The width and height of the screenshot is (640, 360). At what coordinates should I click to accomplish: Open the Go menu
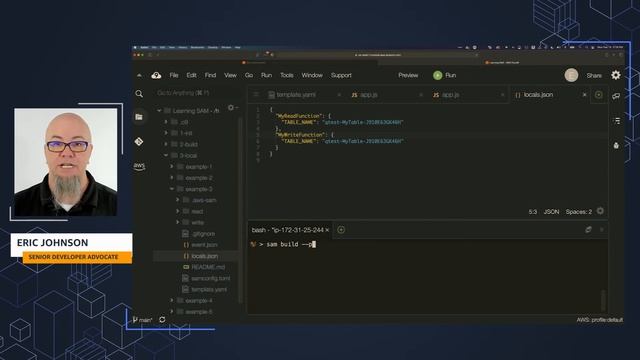point(249,75)
